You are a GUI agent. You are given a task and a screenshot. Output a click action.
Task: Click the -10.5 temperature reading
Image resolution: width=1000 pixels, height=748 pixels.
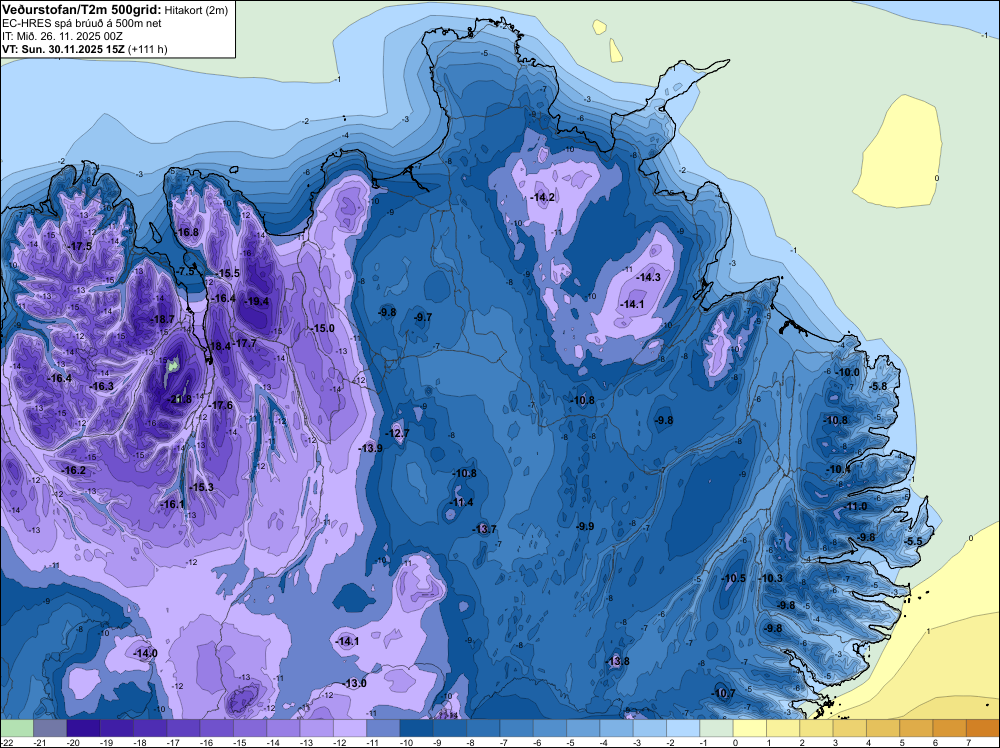(734, 578)
